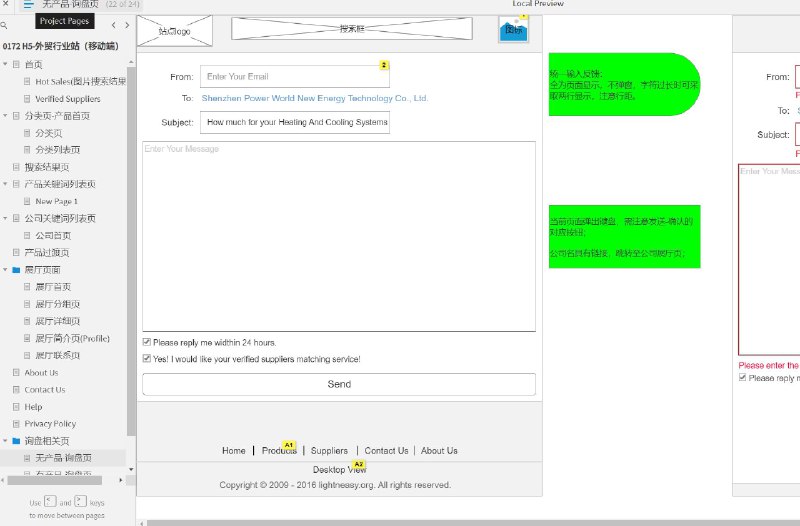Image resolution: width=800 pixels, height=526 pixels.
Task: Select the Privacy Policy page in sidebar
Action: 50,423
